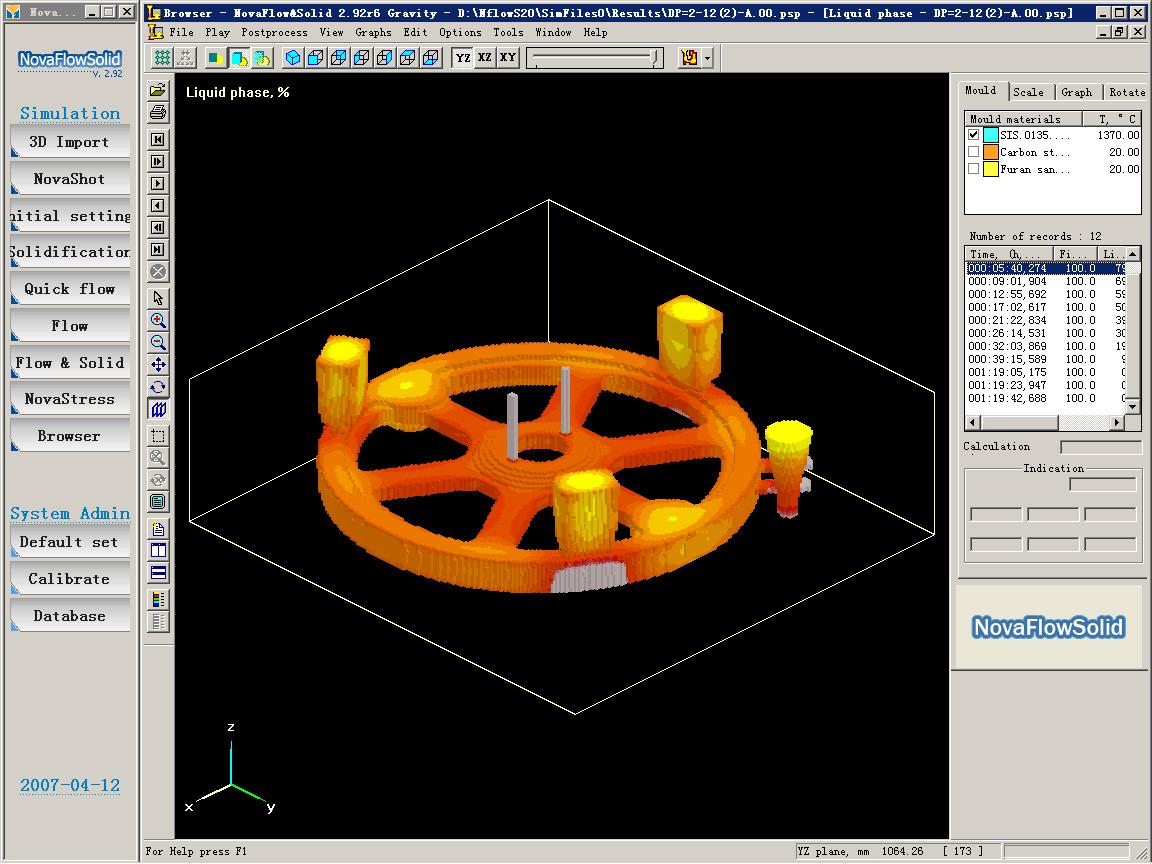
Task: Click the orange Carbon steel color swatch
Action: pyautogui.click(x=990, y=151)
